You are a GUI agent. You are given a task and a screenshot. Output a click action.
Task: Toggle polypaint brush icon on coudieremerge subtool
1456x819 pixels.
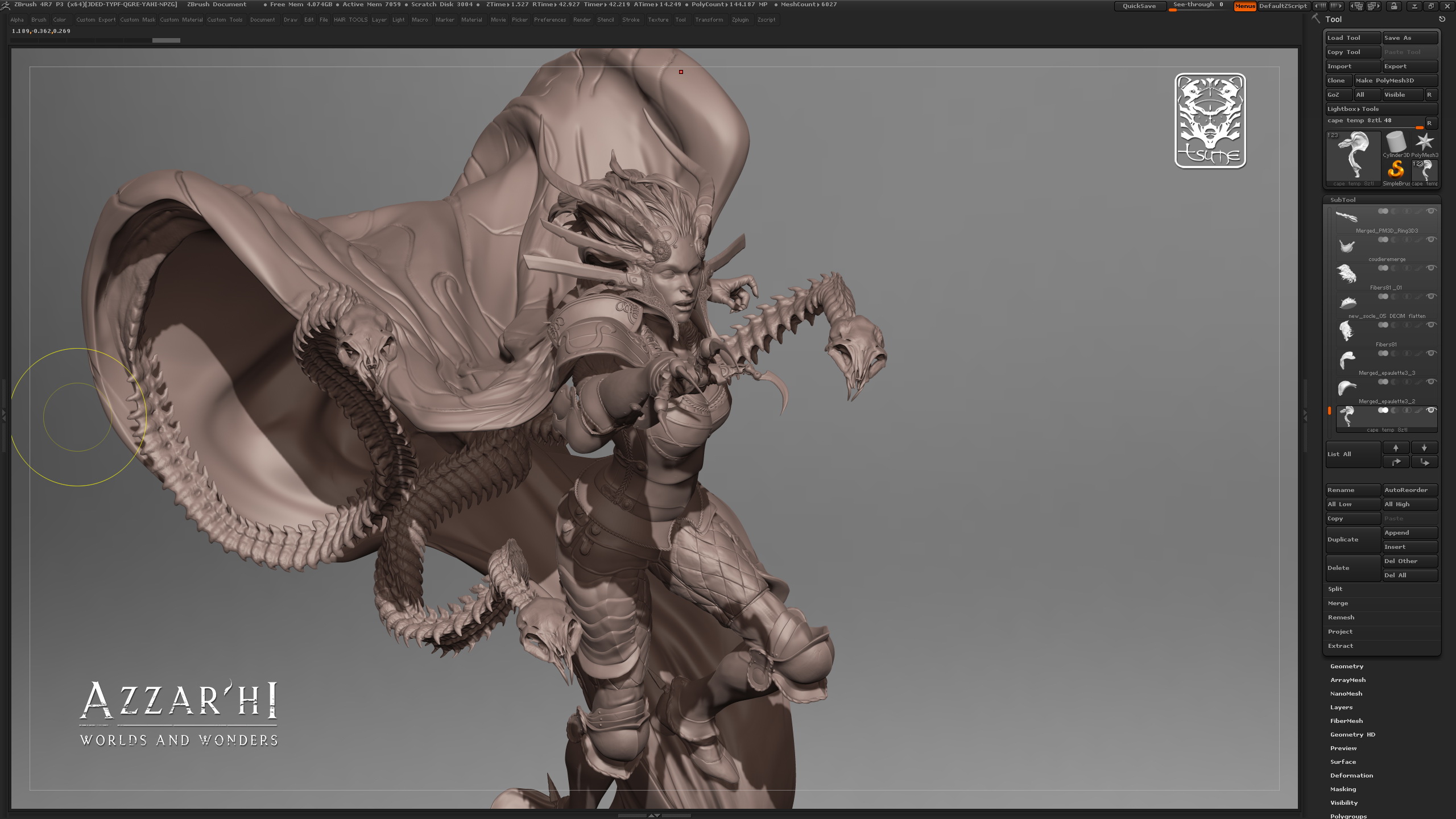(1419, 239)
